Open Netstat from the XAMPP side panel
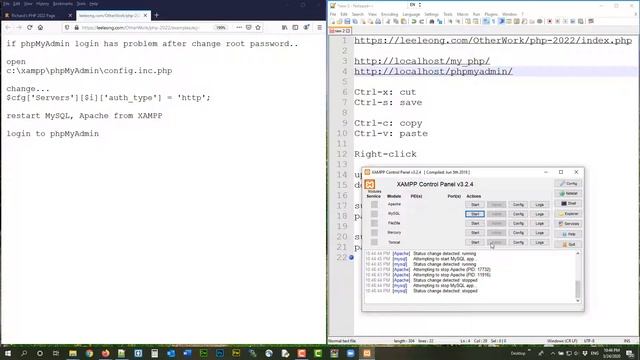Screen dimensions: 640x360 (x=568, y=193)
